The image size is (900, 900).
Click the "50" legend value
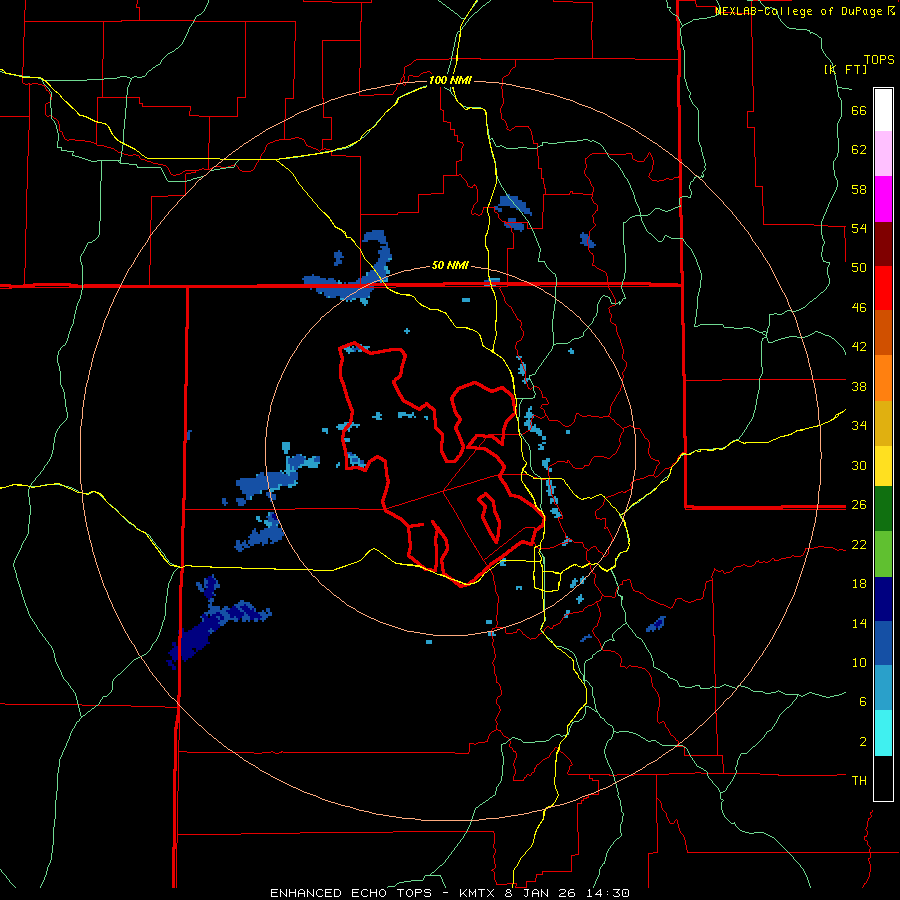pos(859,268)
